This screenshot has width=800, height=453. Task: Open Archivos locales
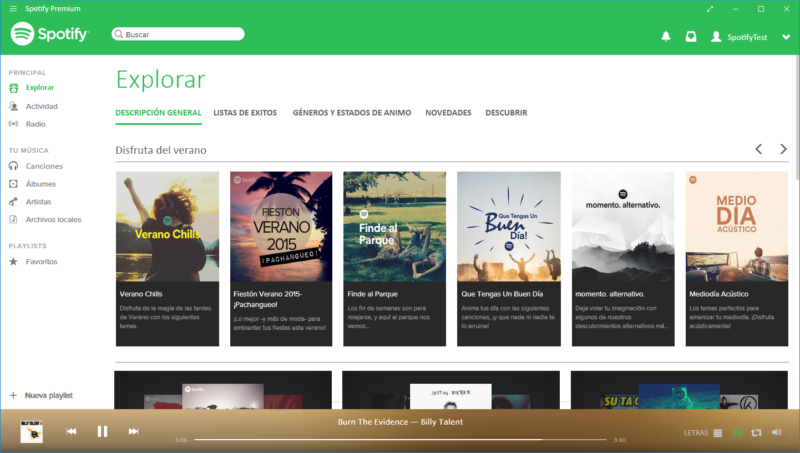[54, 219]
